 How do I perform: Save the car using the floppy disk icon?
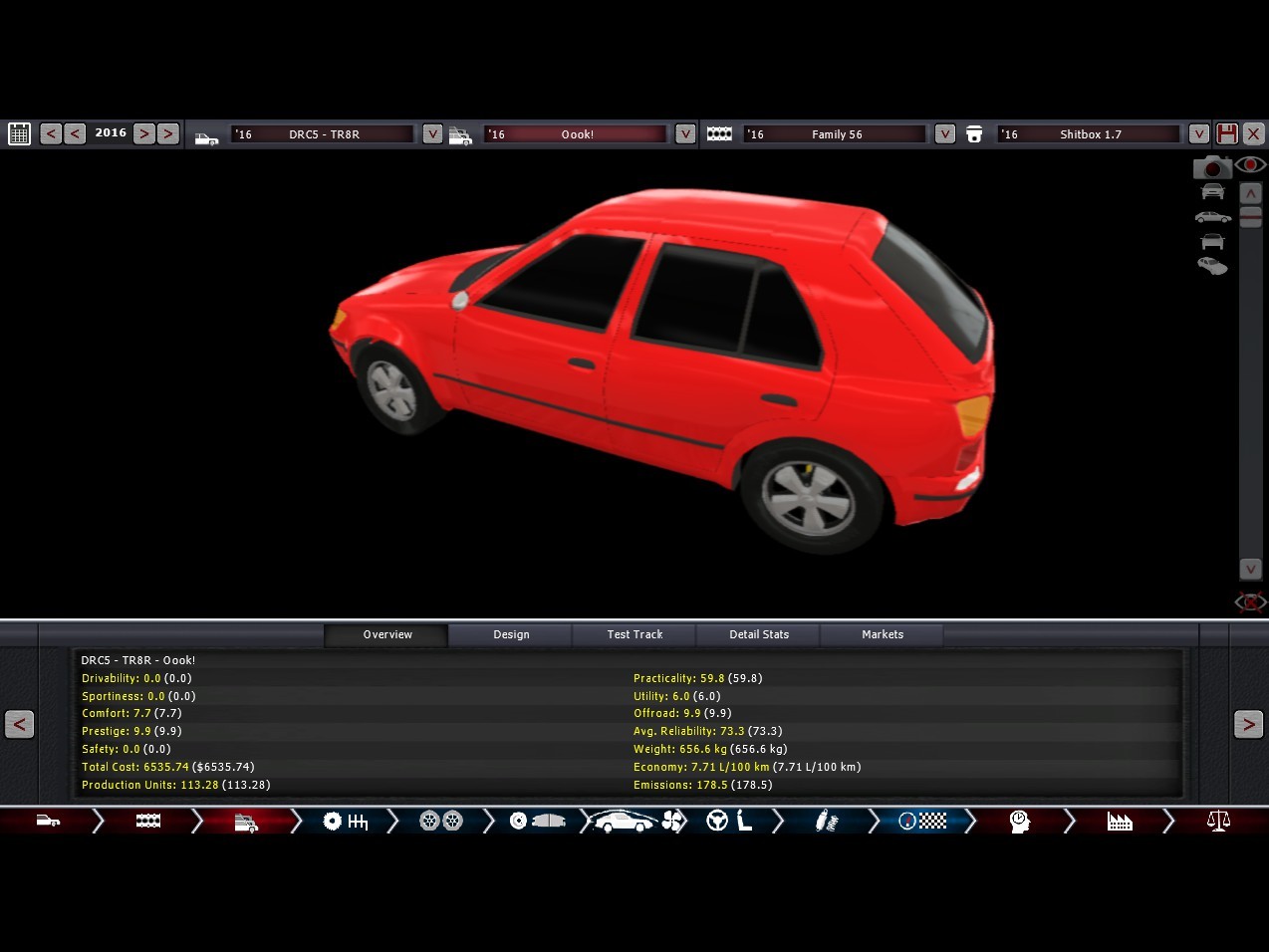pos(1227,133)
